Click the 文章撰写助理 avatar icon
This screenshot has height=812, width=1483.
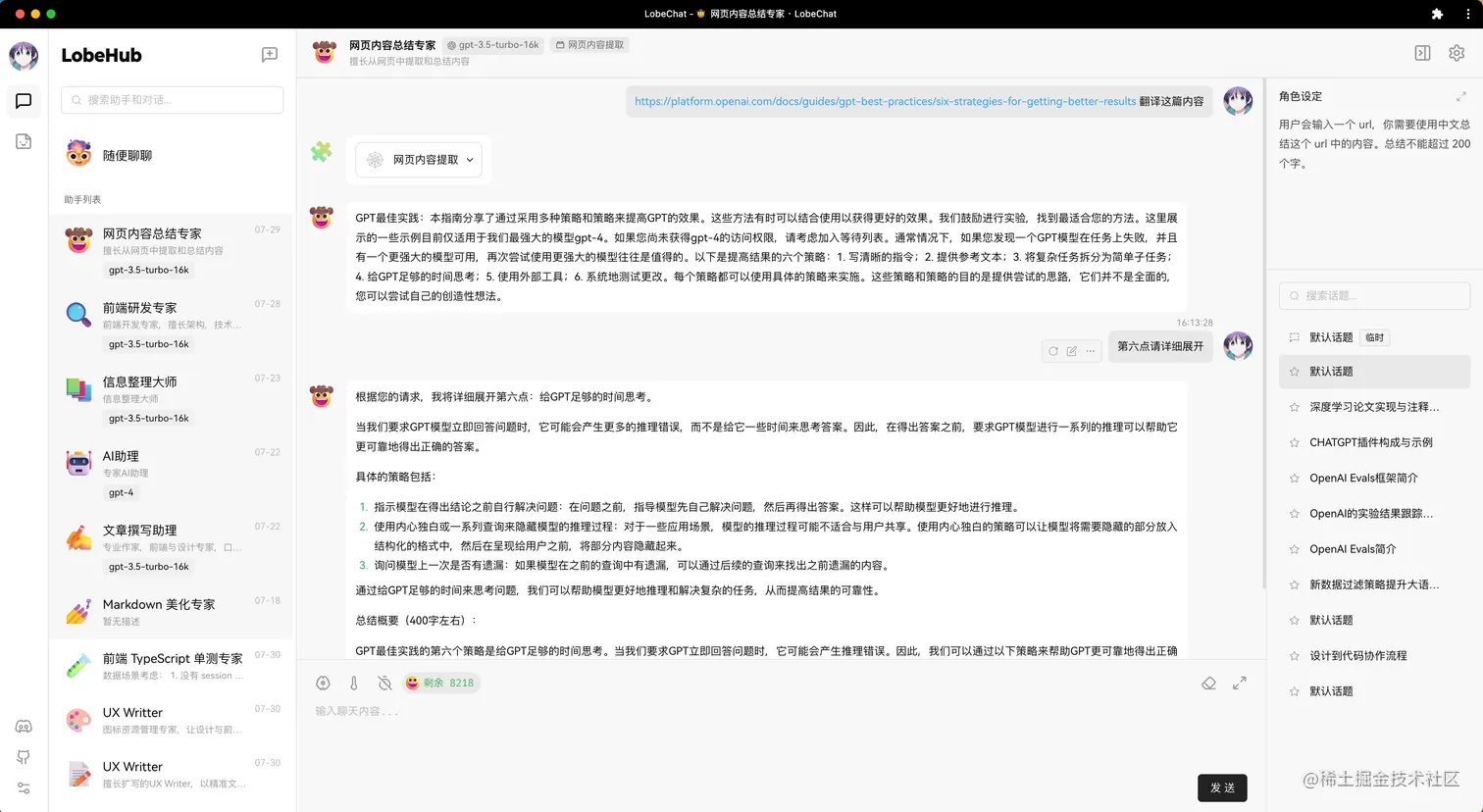point(78,536)
